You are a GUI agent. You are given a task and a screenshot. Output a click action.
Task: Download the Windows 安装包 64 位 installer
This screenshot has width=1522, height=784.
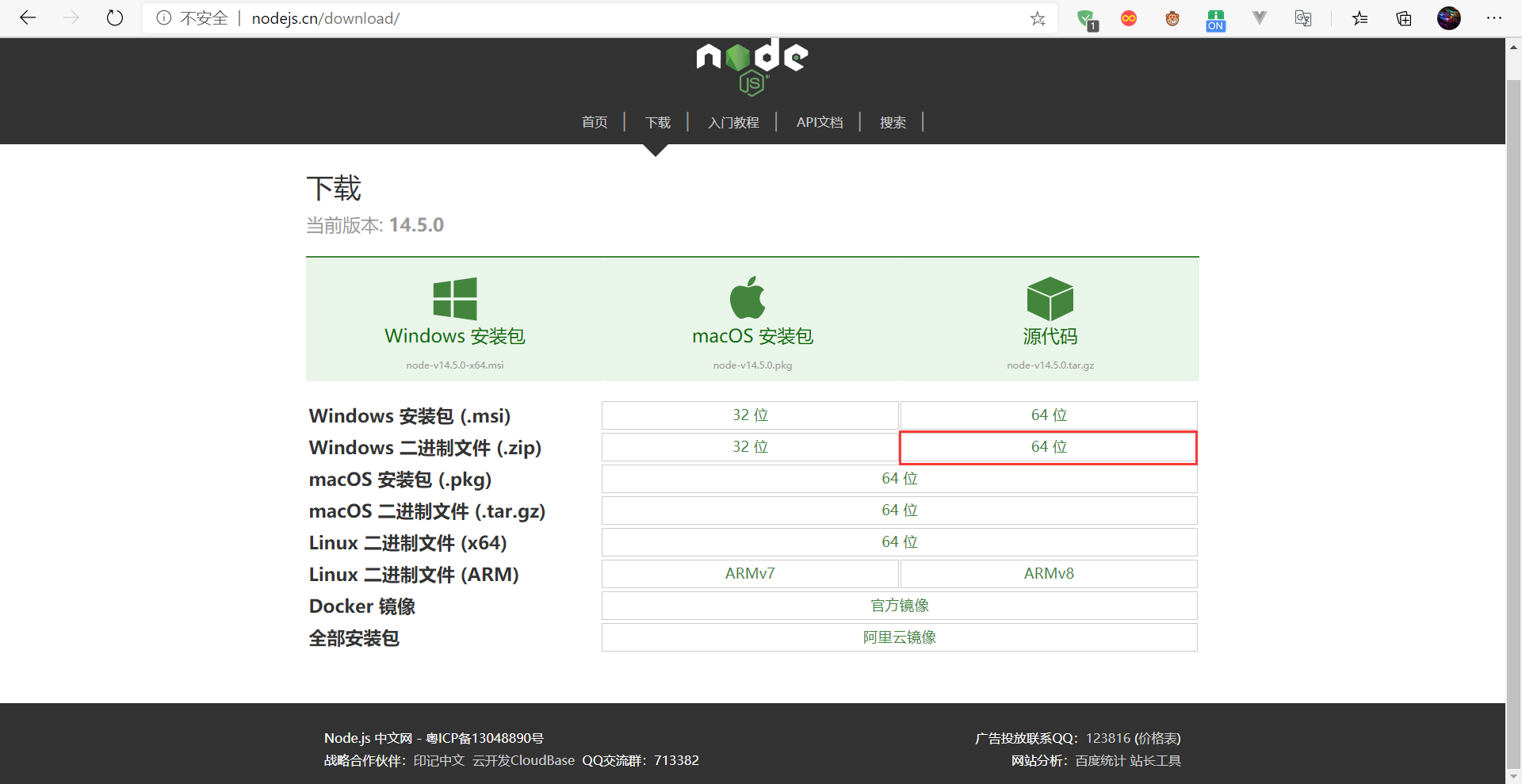(1048, 415)
